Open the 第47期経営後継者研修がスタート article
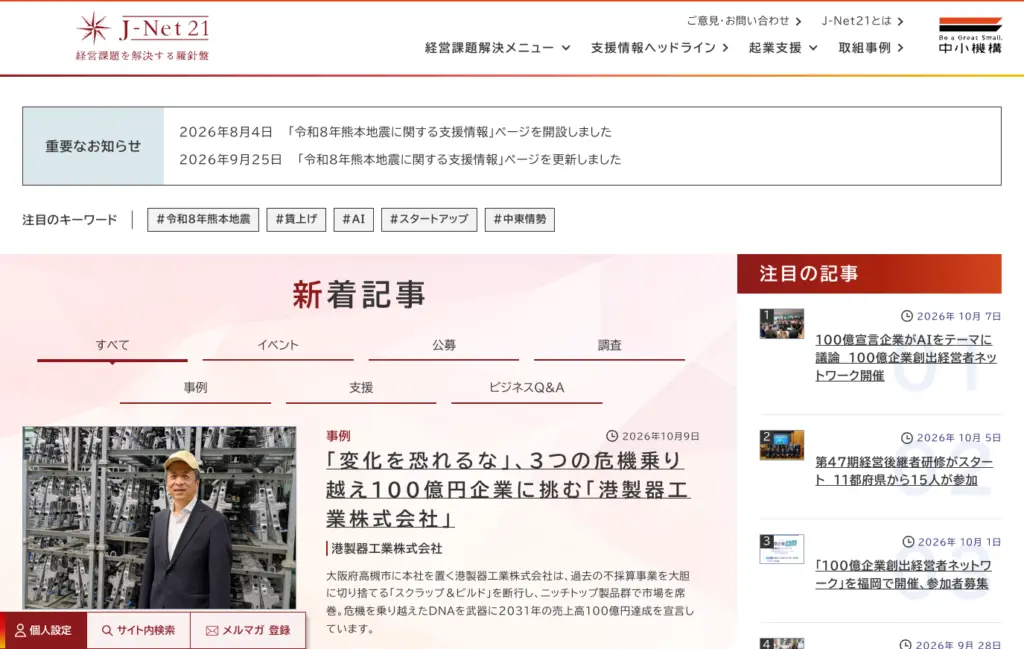1024x649 pixels. 904,471
